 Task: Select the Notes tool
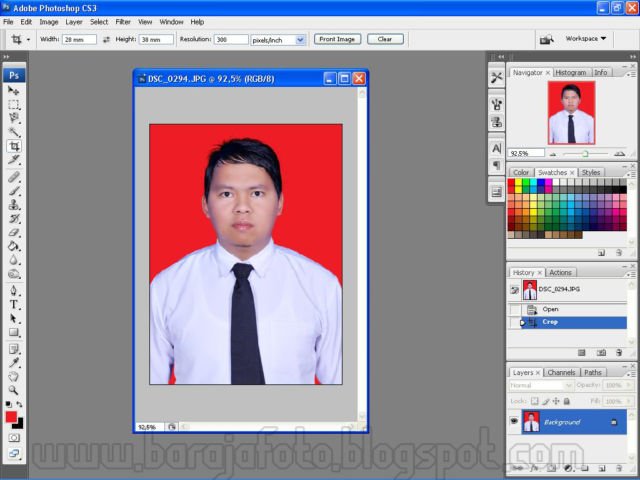pos(13,349)
